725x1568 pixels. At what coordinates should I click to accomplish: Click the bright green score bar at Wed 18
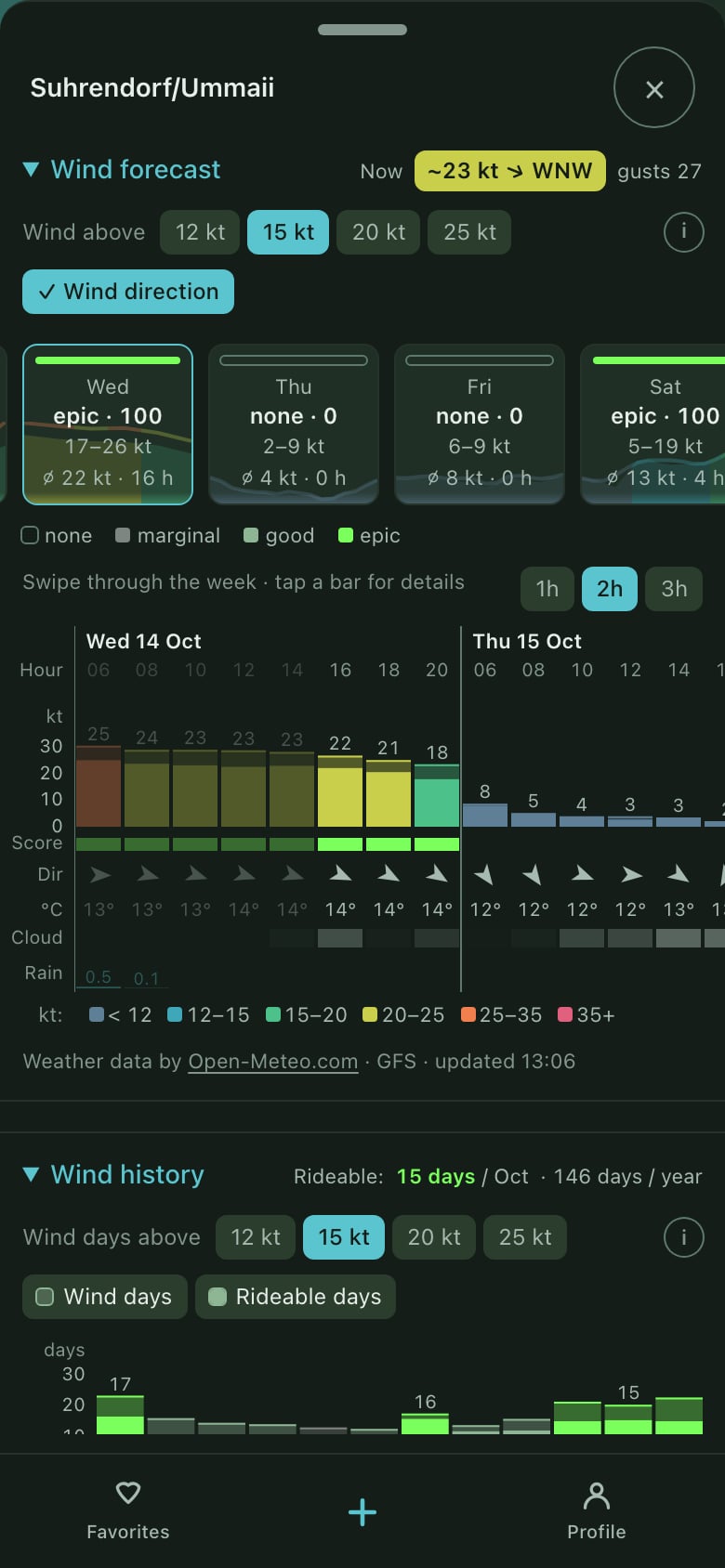[x=389, y=844]
